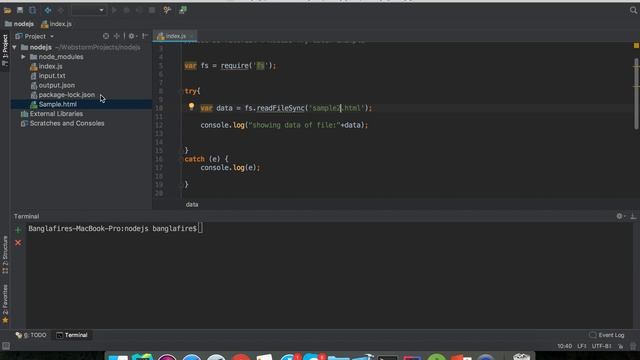Toggle tool window bars icon in bottom-left
This screenshot has height=360, width=640.
click(6, 346)
